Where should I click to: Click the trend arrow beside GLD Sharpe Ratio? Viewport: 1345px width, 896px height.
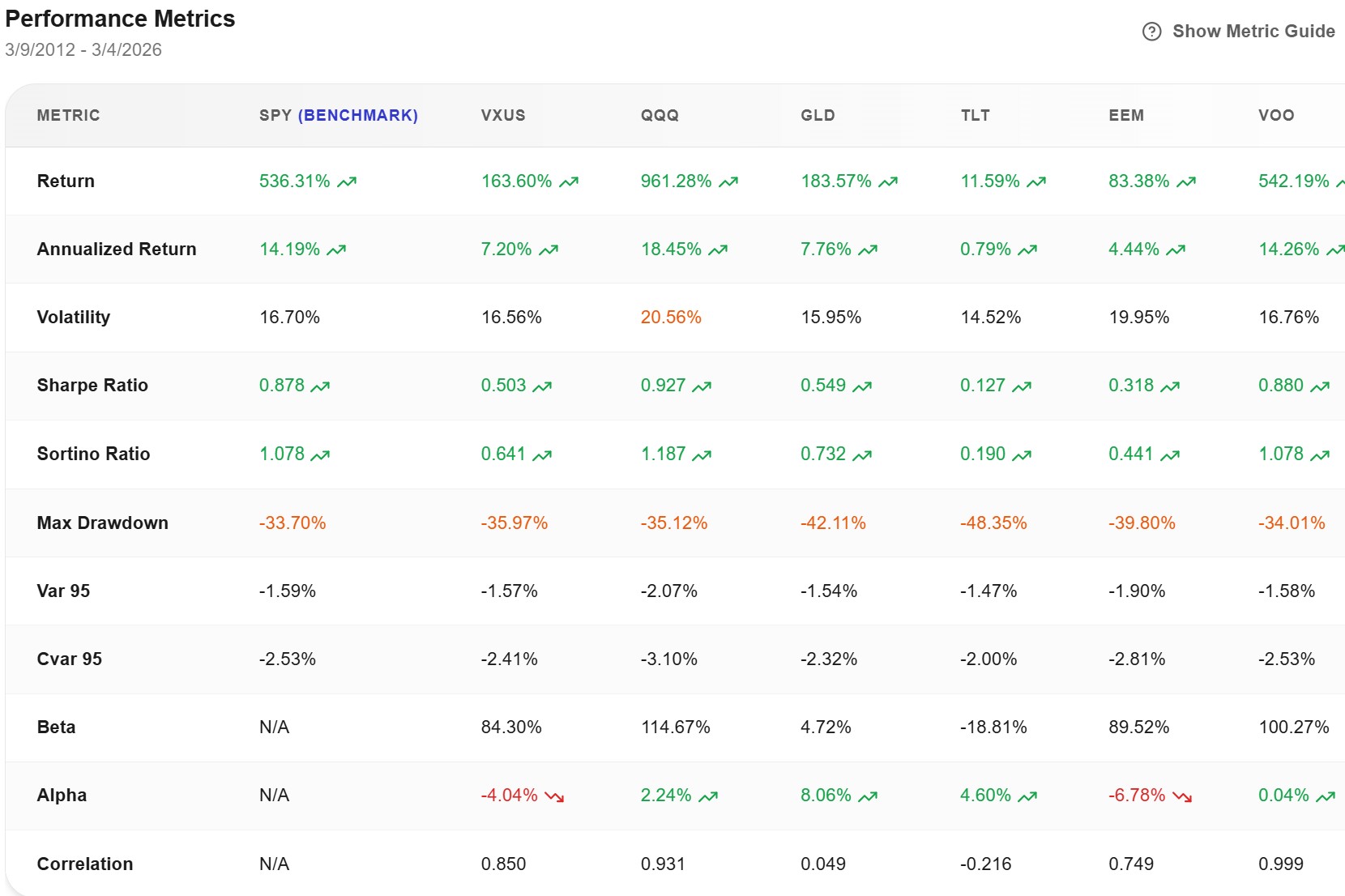tap(860, 386)
